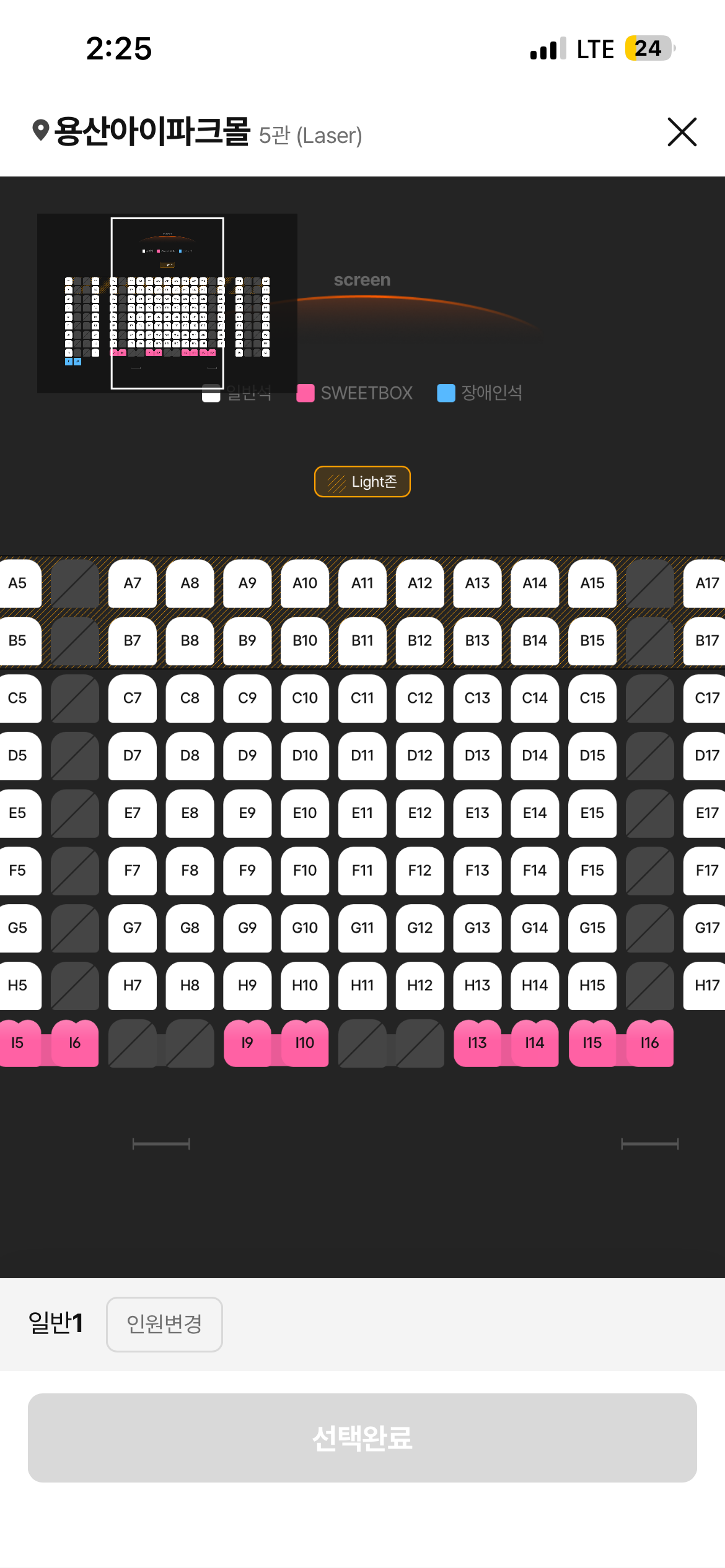Pick seat F15
725x1568 pixels.
[x=592, y=871]
